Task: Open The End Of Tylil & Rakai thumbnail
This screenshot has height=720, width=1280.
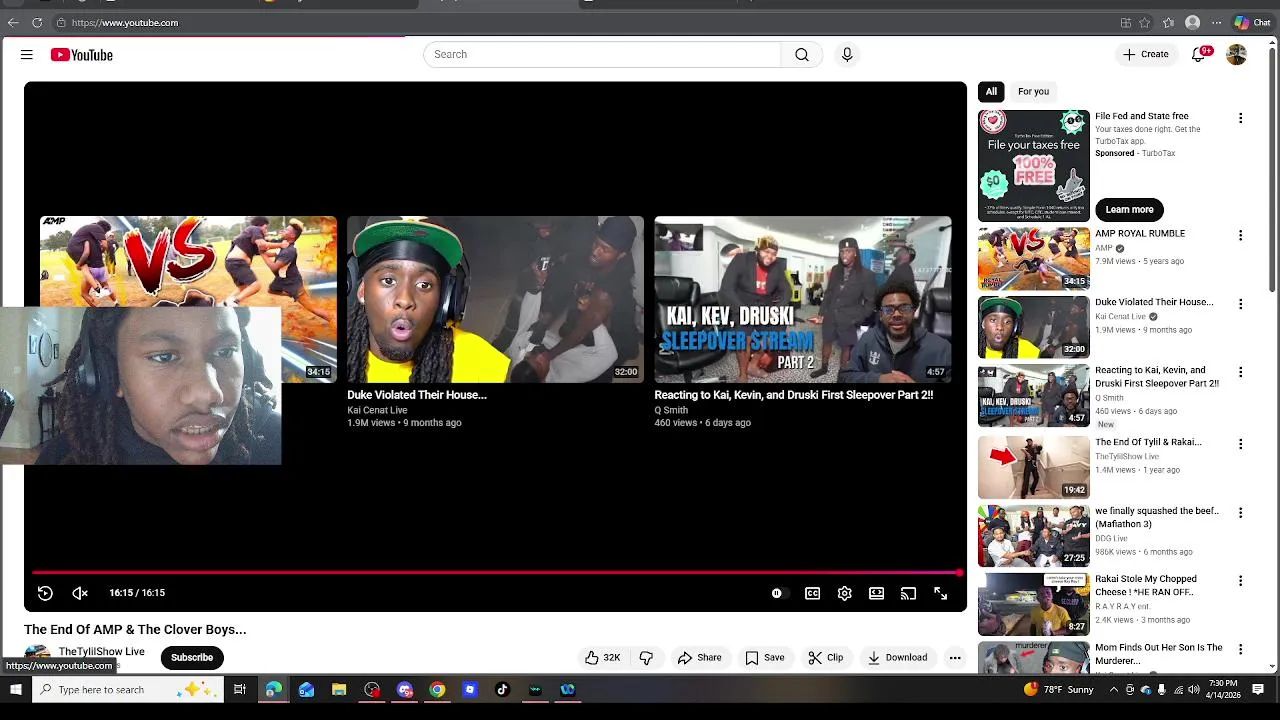Action: pos(1034,468)
